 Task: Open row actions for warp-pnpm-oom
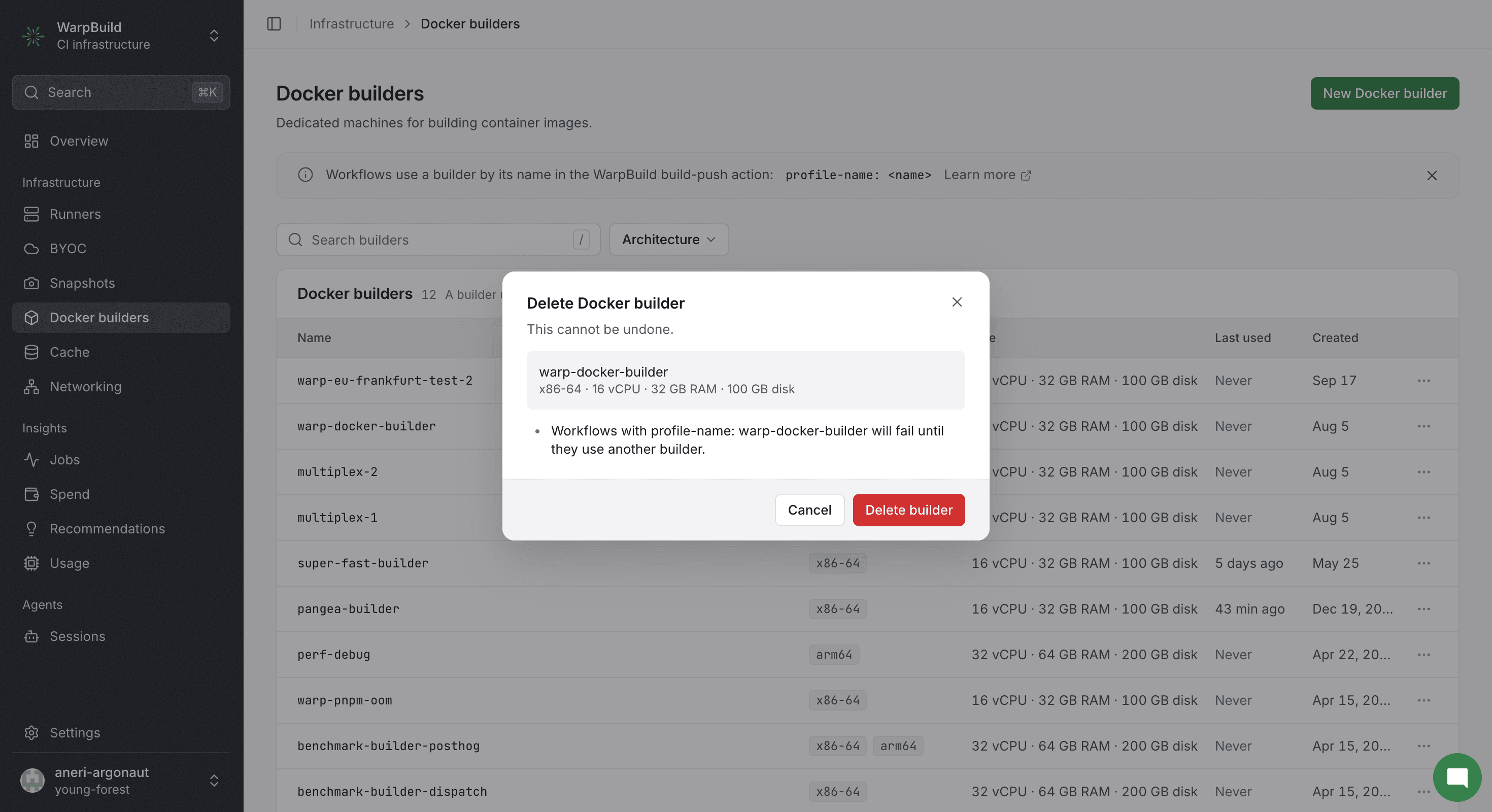pyautogui.click(x=1423, y=700)
